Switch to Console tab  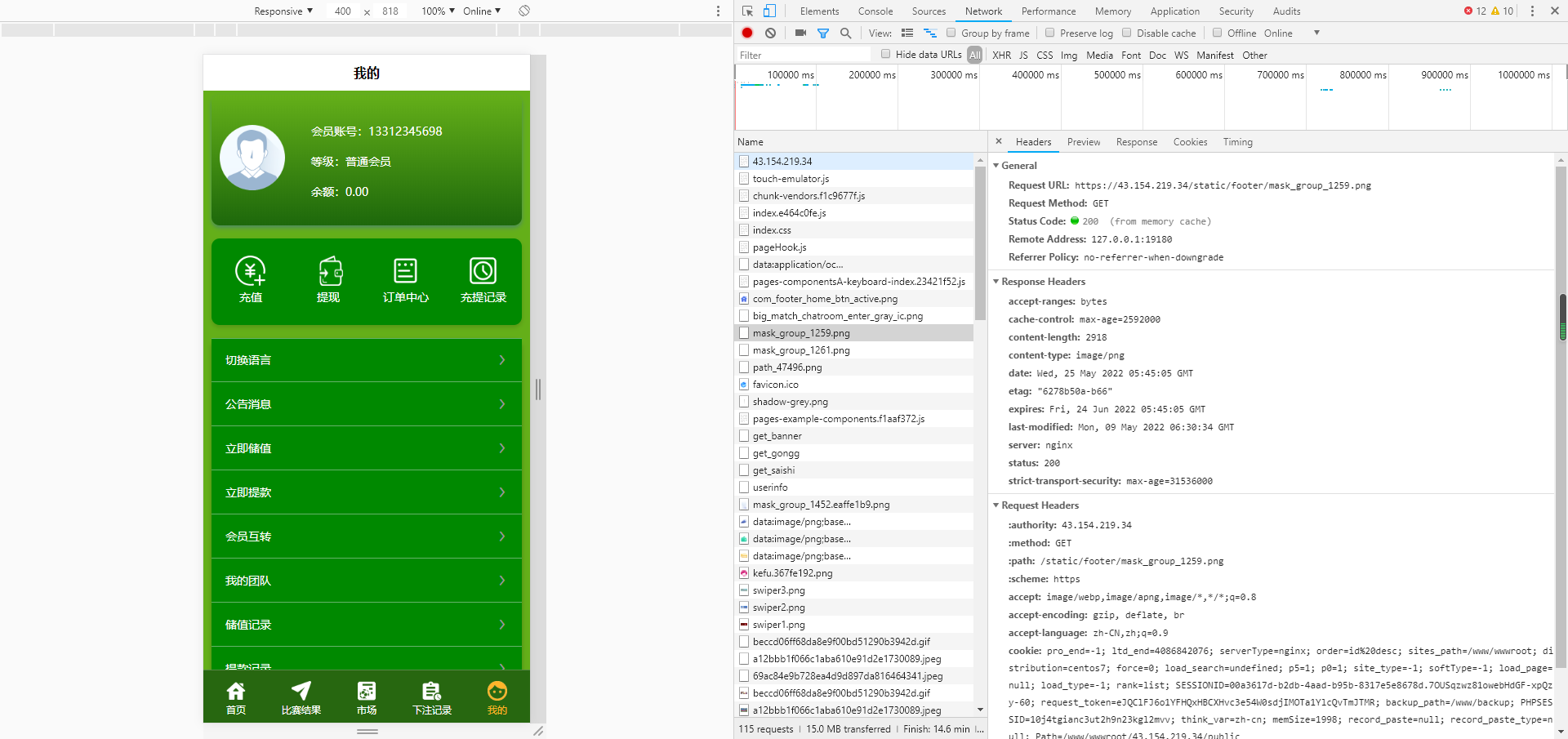click(875, 11)
